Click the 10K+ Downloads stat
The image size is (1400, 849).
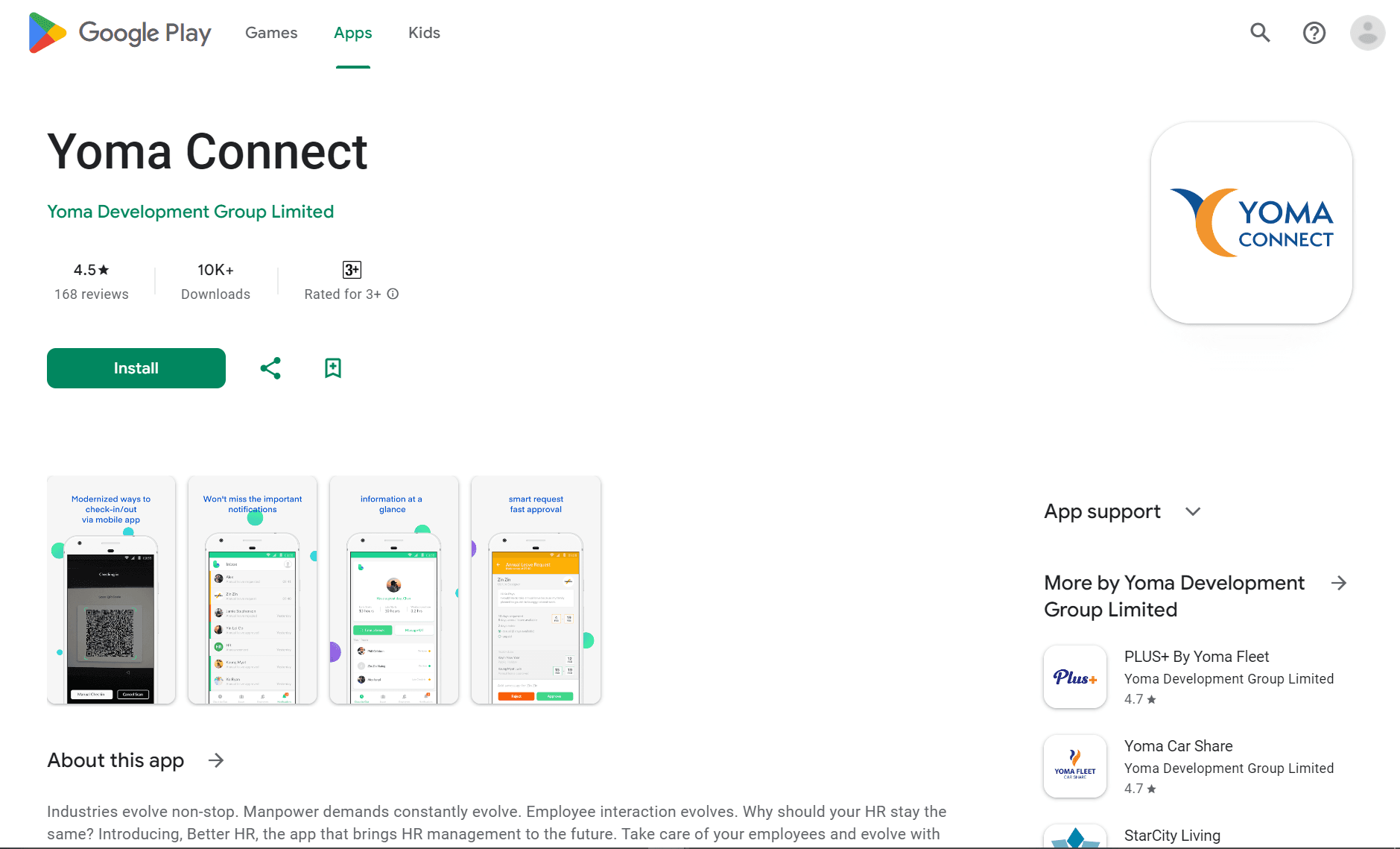(215, 282)
